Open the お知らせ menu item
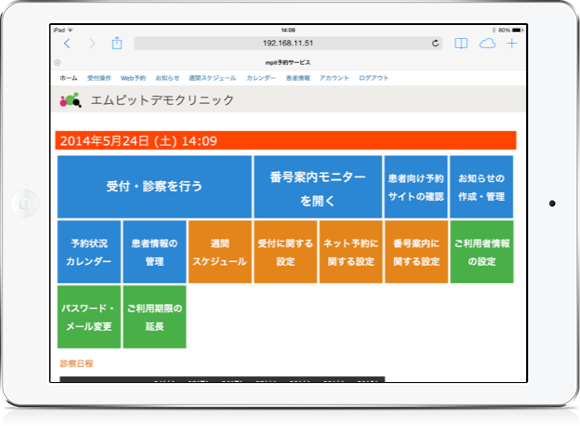Viewport: 580px width, 426px height. [x=167, y=78]
